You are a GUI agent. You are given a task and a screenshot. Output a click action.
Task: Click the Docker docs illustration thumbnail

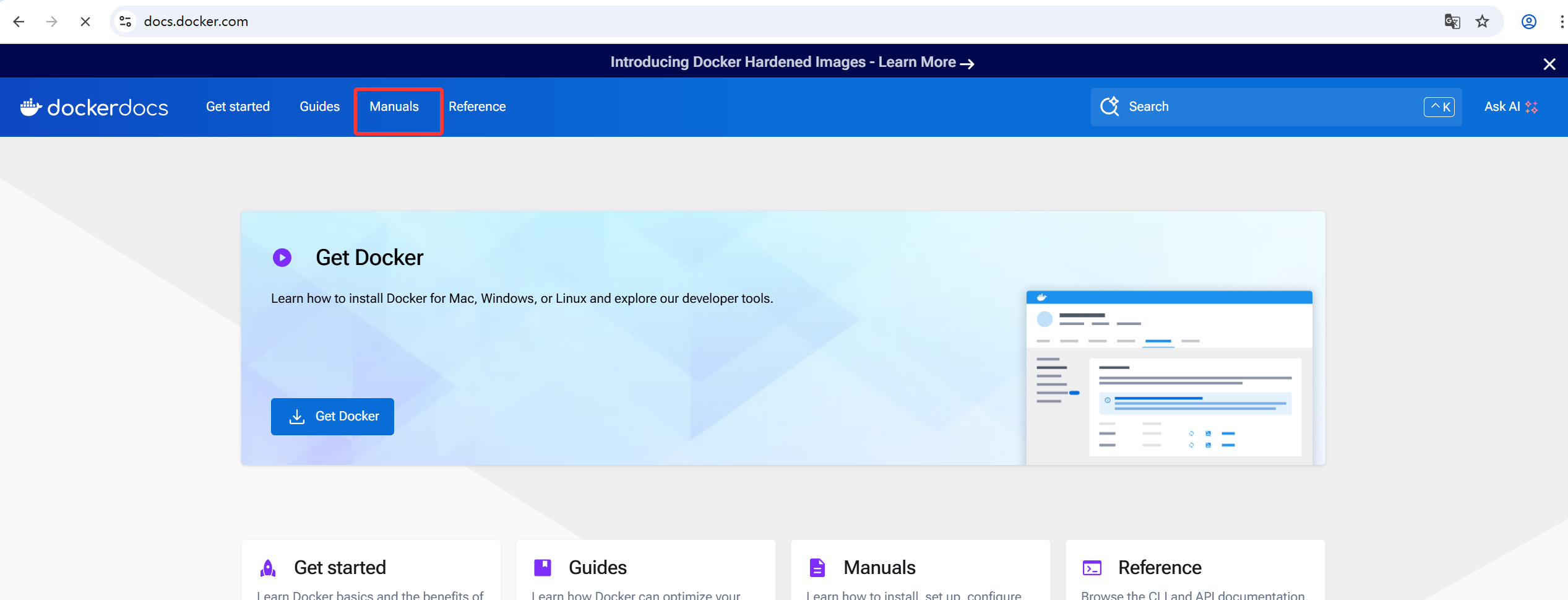coord(1169,378)
